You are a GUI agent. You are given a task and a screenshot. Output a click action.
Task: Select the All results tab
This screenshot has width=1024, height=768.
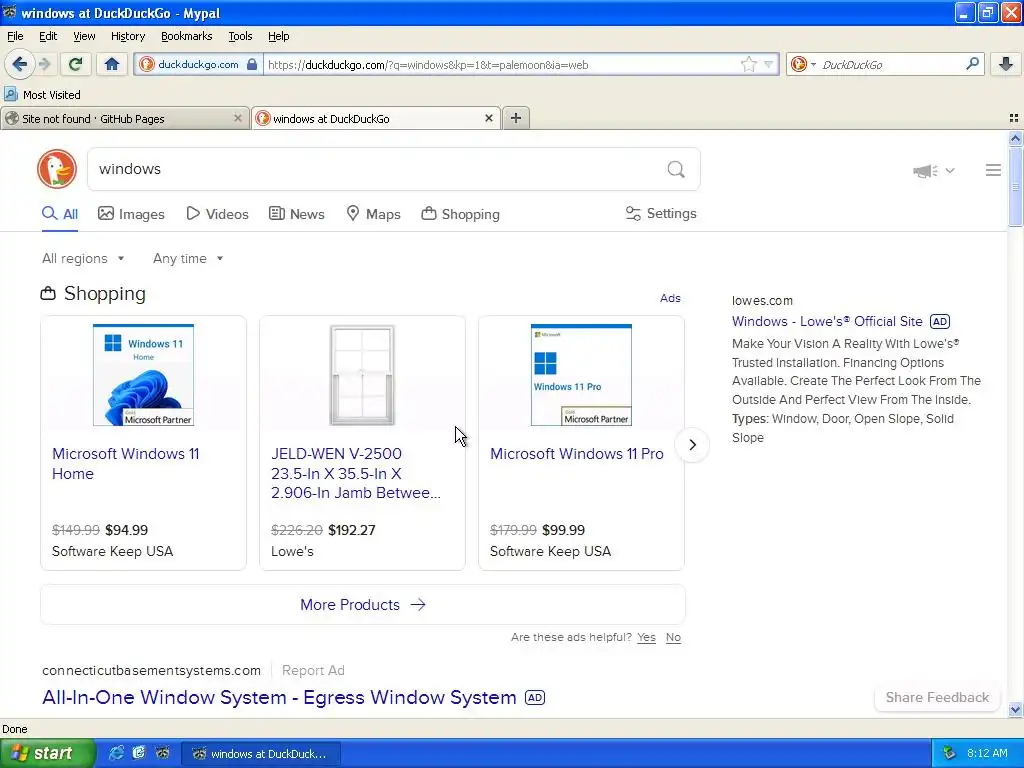[60, 214]
